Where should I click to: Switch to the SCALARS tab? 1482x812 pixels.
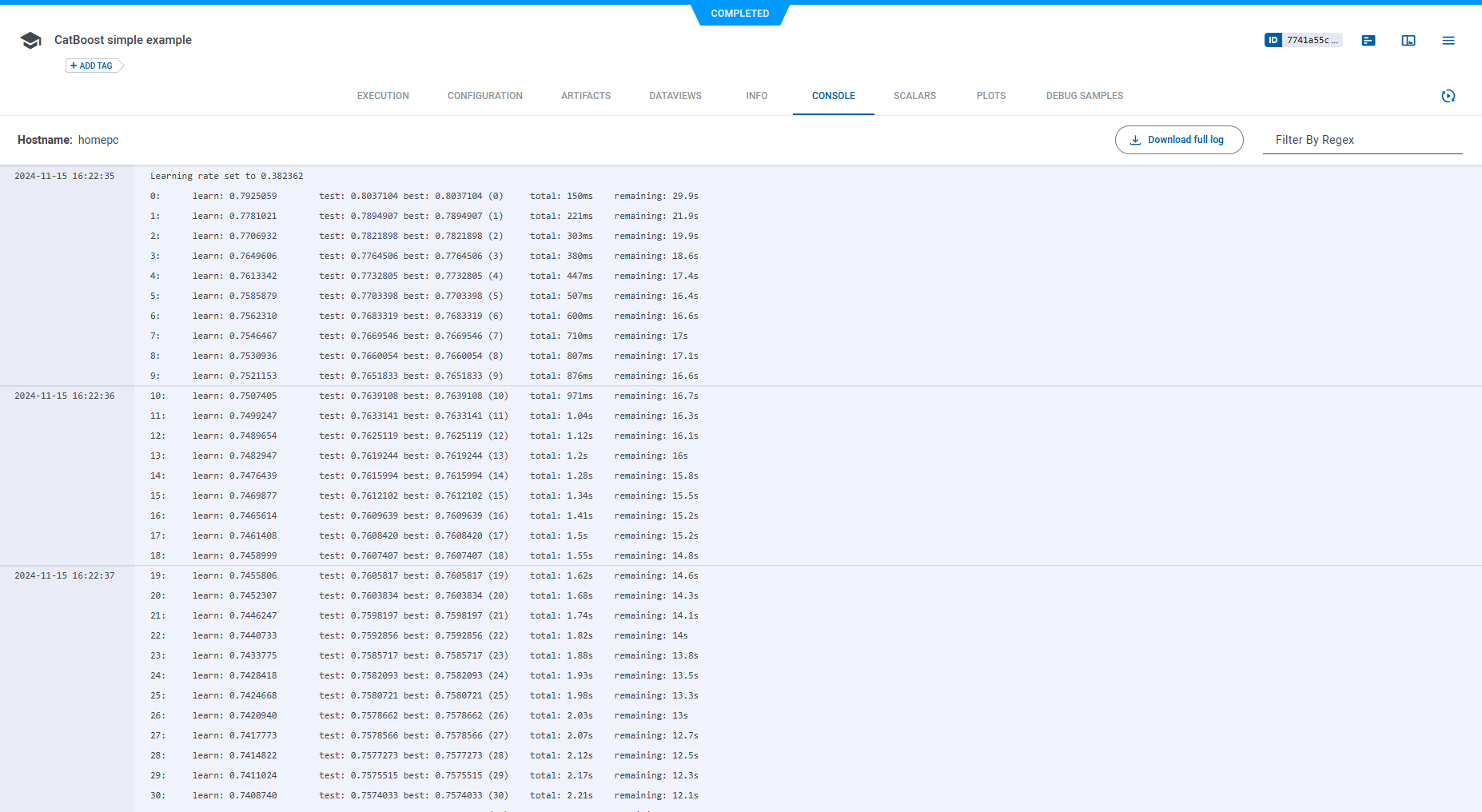[x=914, y=96]
